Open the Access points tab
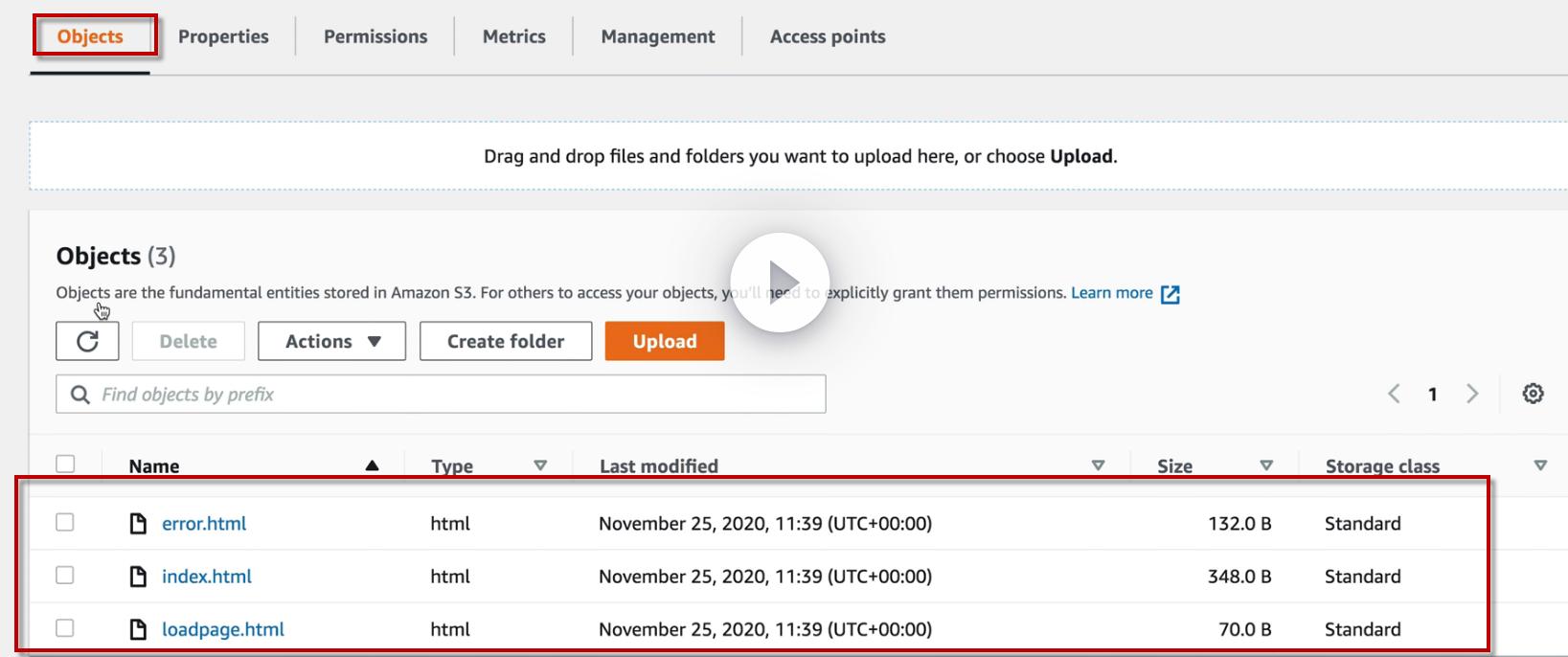 coord(828,36)
